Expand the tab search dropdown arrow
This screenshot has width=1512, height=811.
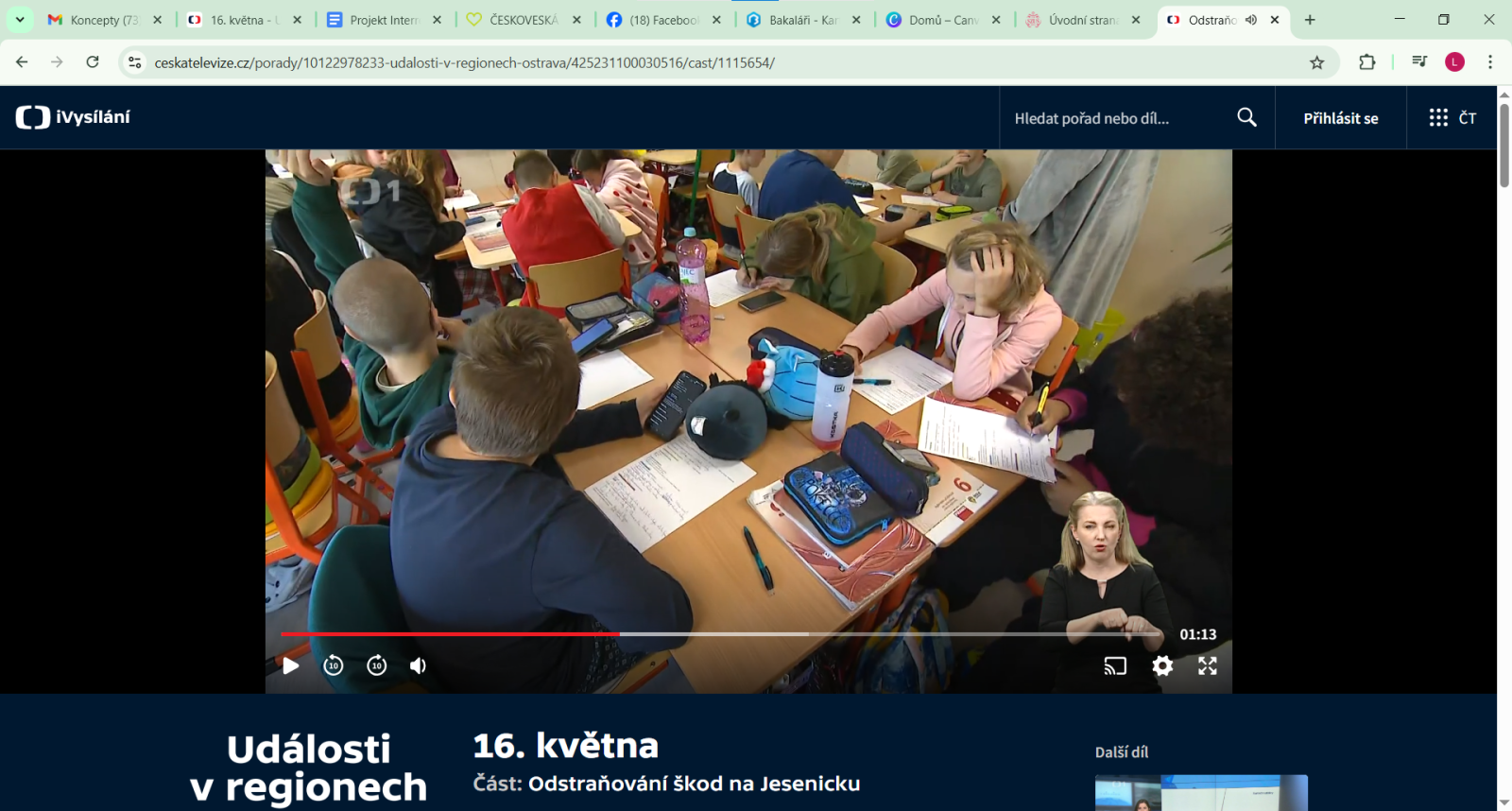click(20, 20)
